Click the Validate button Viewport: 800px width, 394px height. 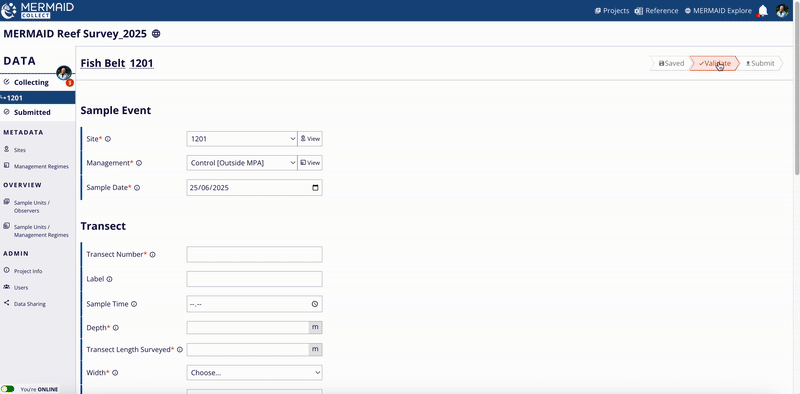714,63
